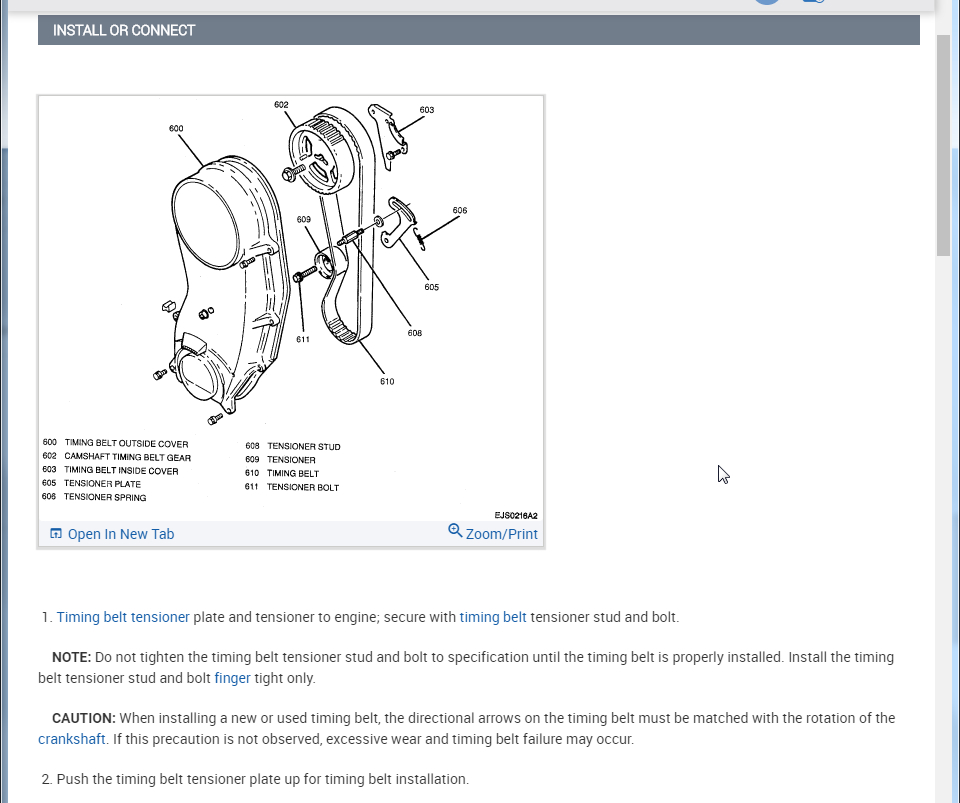Click the Zoom/Print magnifier icon

[x=455, y=531]
